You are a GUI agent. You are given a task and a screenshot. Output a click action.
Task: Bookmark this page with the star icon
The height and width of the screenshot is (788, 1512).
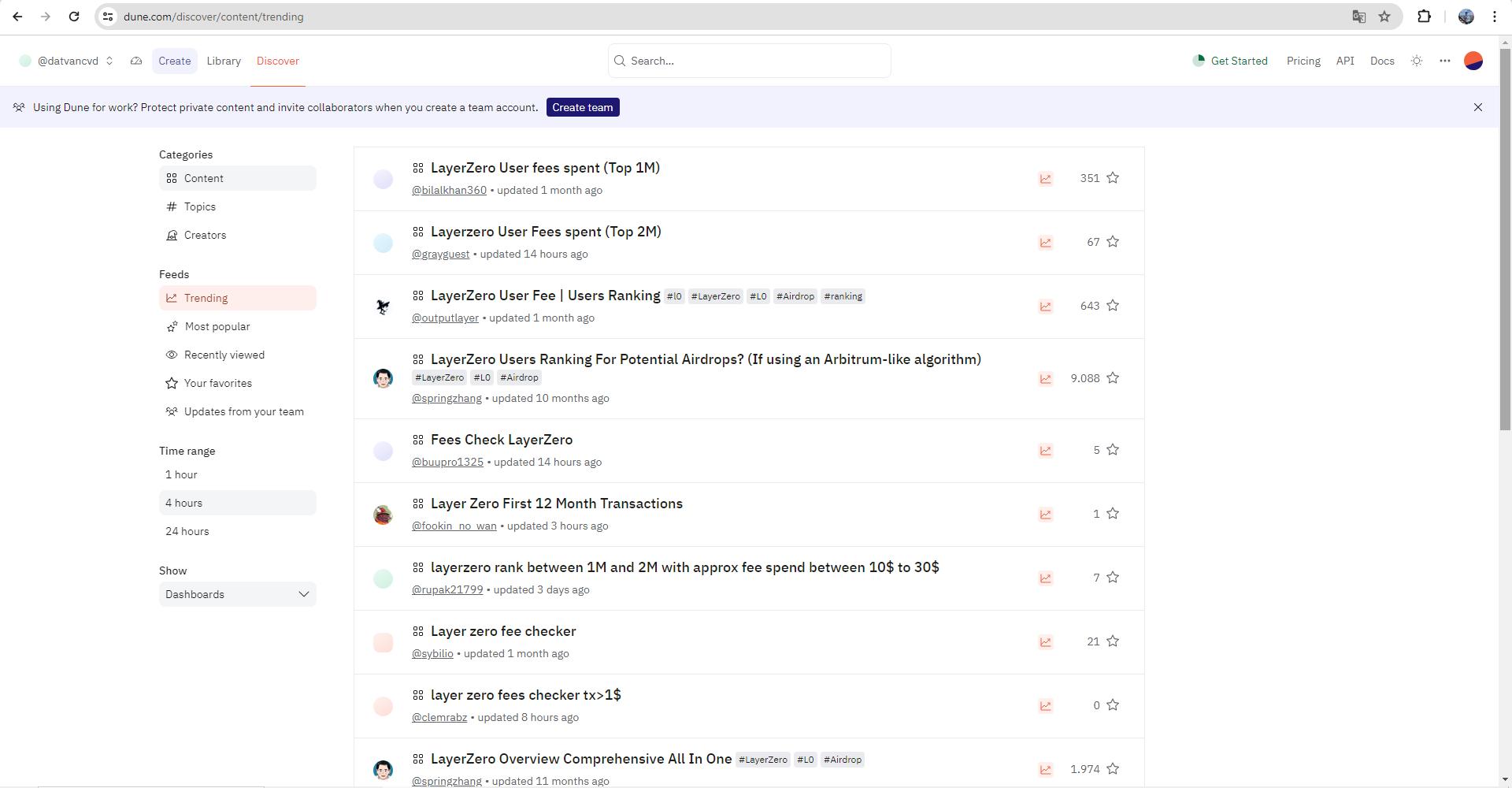[x=1384, y=17]
